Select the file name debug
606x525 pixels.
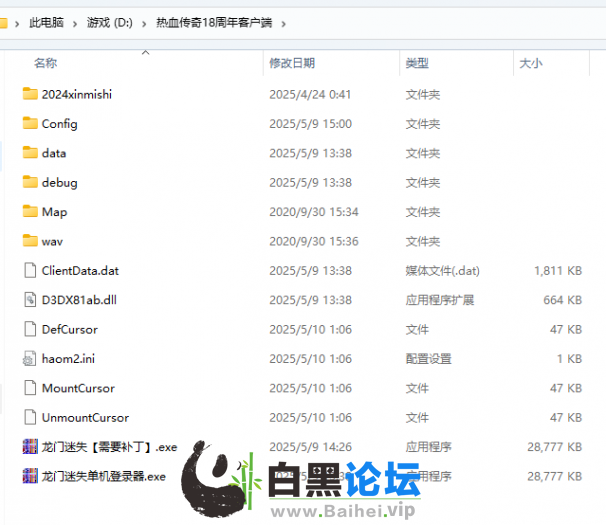[60, 183]
